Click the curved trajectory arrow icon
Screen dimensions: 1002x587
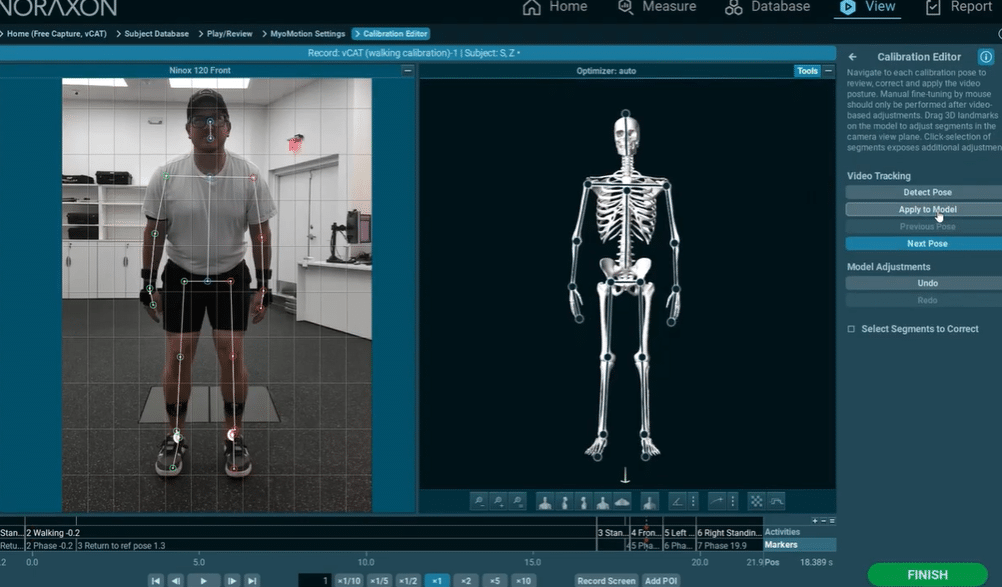tap(717, 501)
